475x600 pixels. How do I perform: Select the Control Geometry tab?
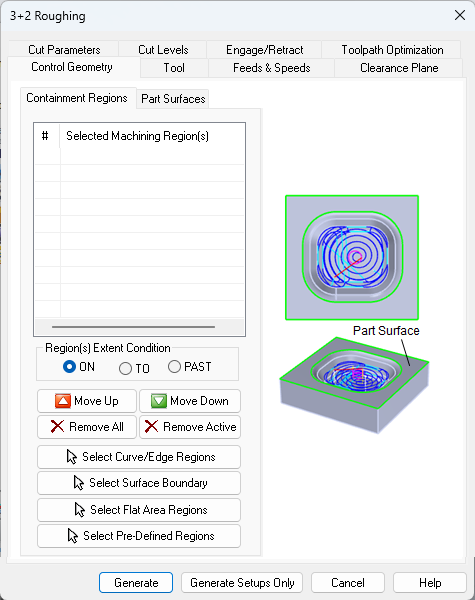click(72, 67)
